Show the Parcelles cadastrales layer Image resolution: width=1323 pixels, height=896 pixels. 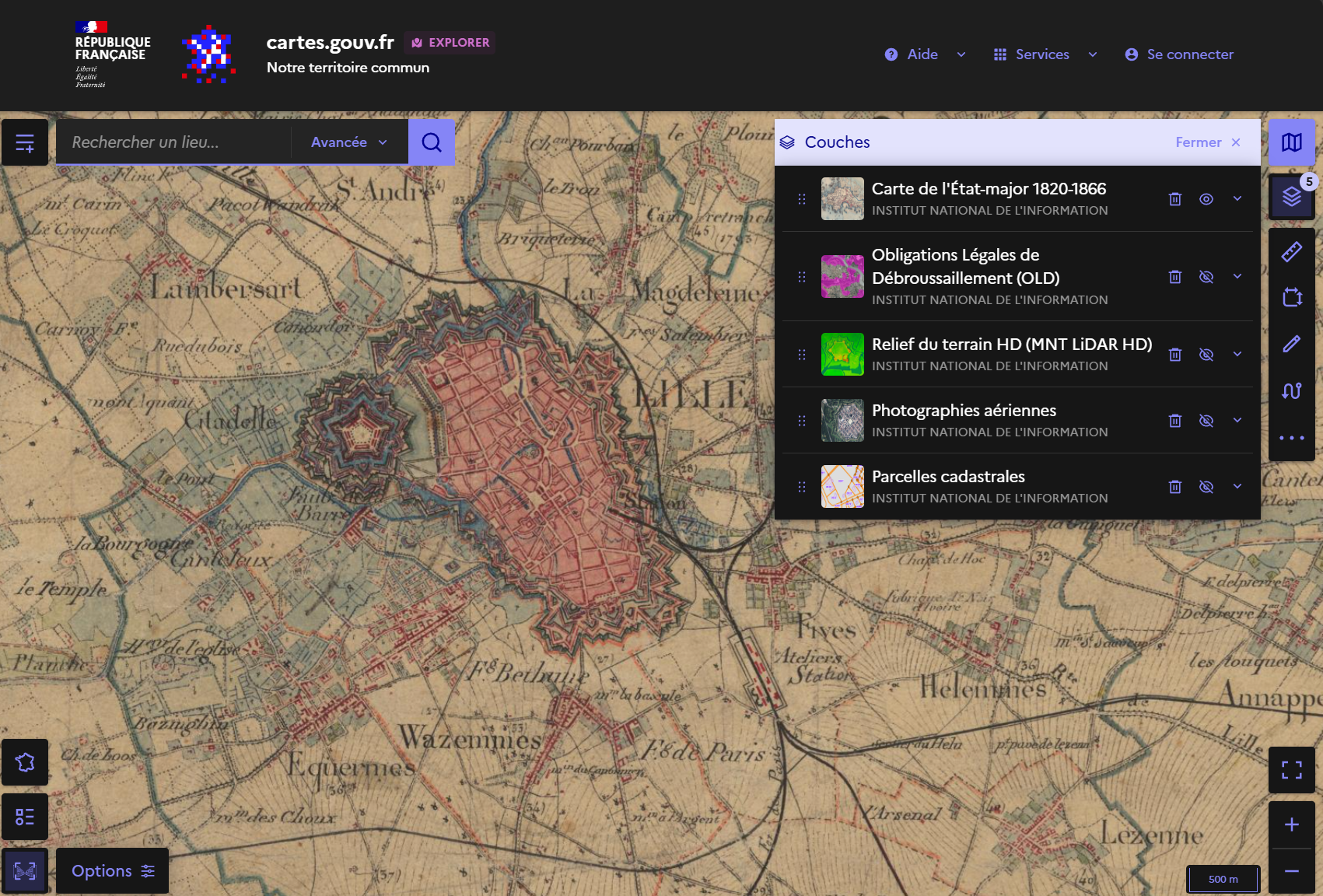coord(1206,487)
